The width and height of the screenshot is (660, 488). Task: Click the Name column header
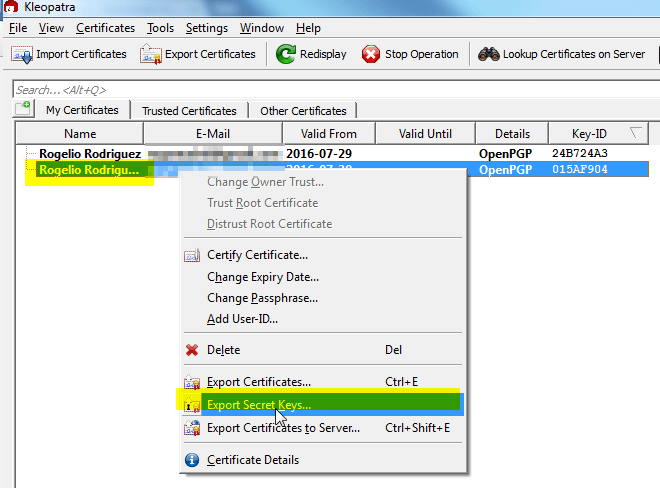pos(79,133)
